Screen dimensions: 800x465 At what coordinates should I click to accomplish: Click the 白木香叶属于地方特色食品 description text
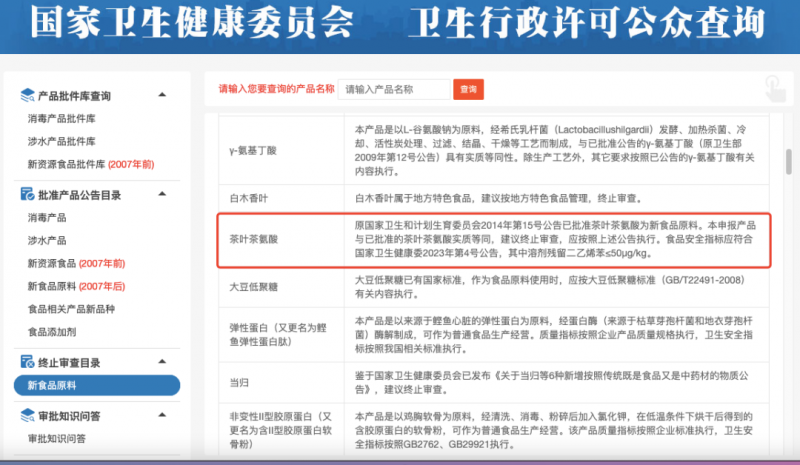tap(498, 198)
